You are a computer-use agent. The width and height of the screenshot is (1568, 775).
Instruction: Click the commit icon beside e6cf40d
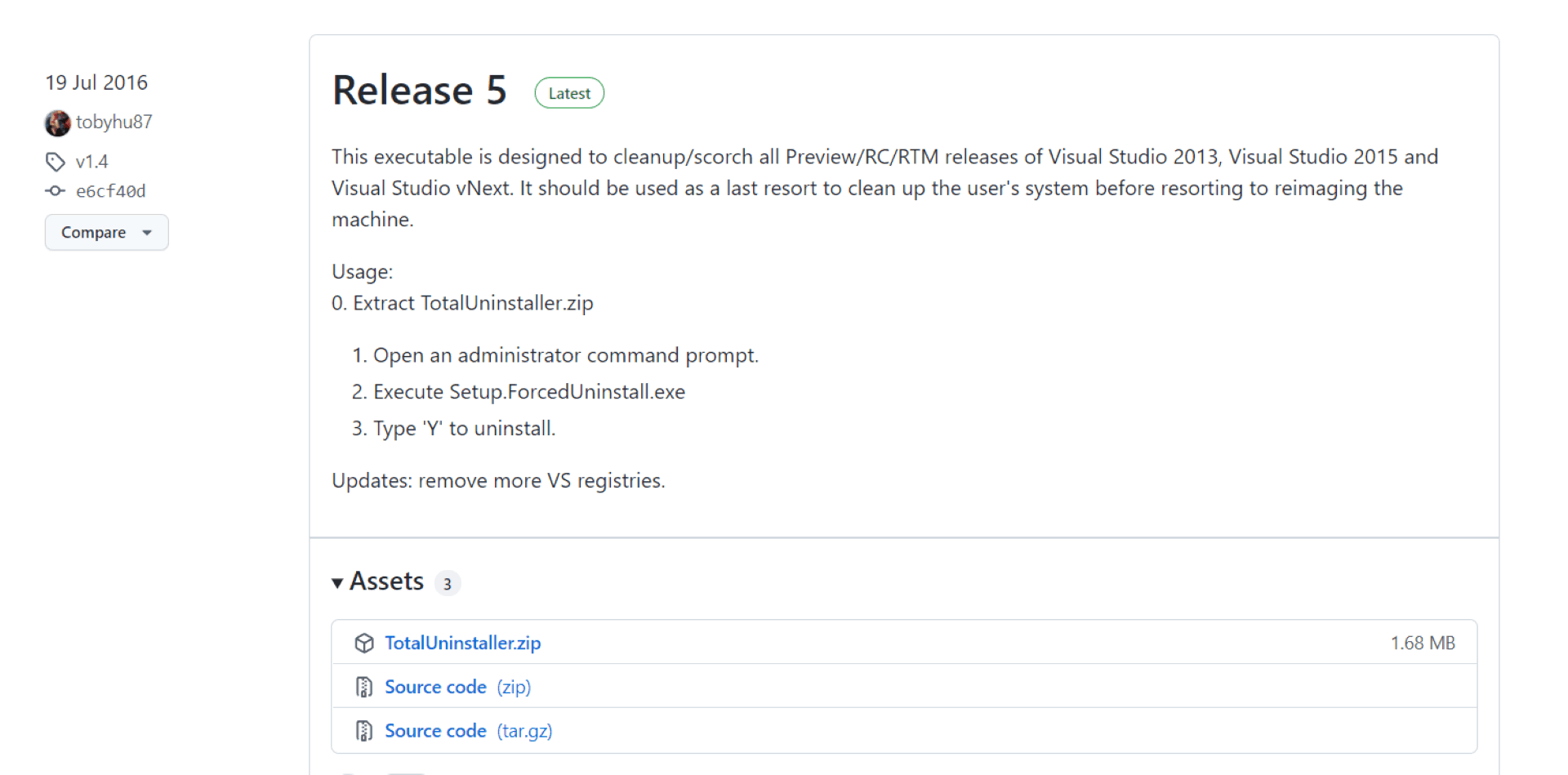coord(55,191)
